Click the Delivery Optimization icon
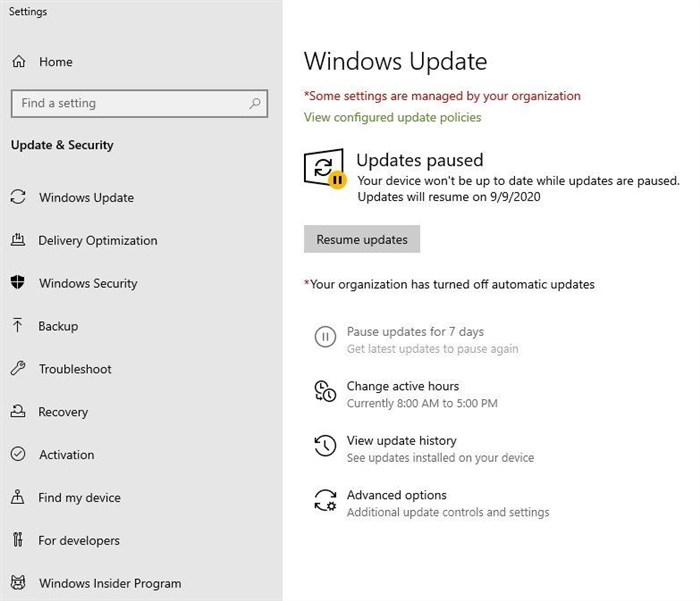700x601 pixels. (x=18, y=240)
